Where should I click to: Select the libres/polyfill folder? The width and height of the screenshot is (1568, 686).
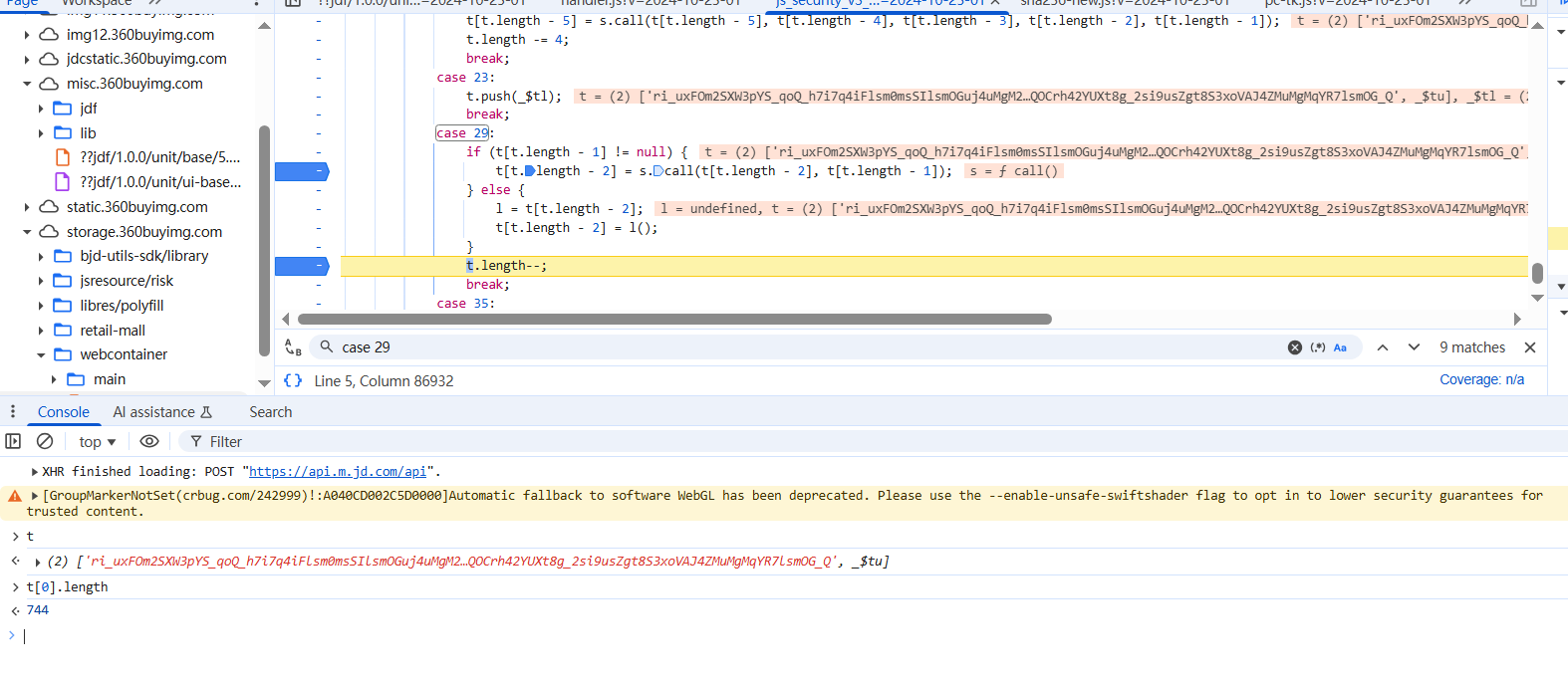[122, 306]
